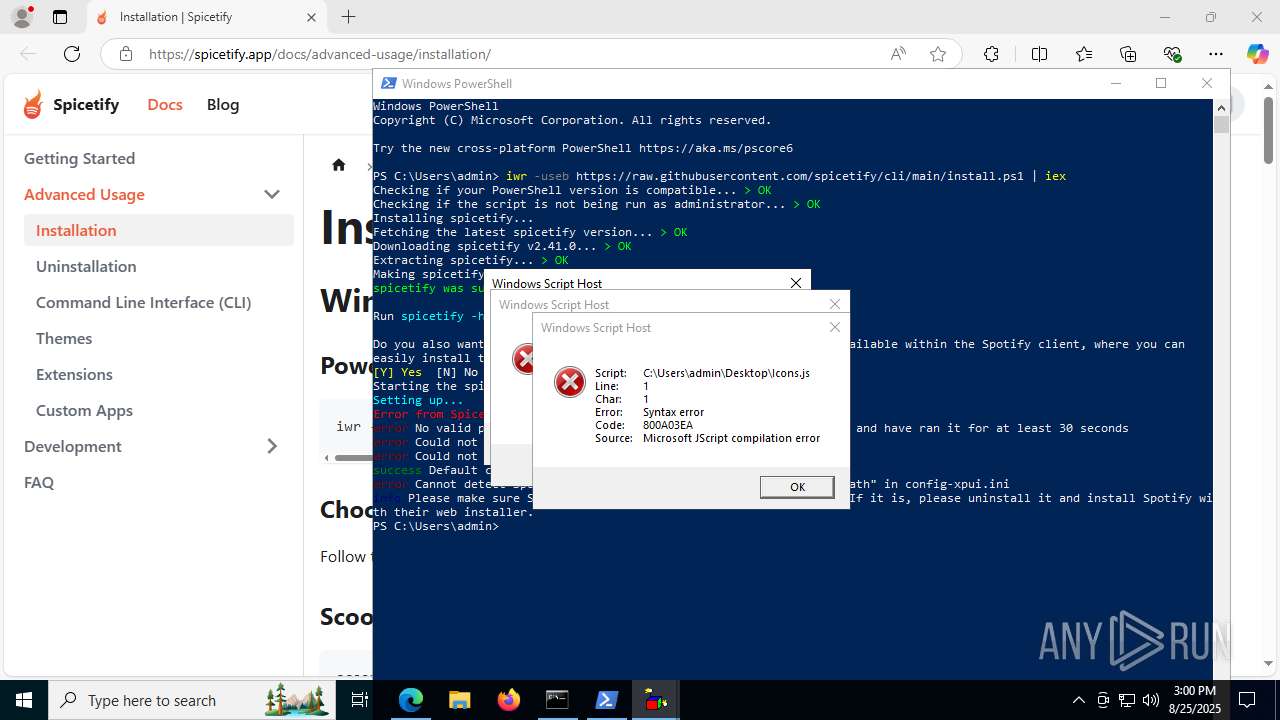Screen dimensions: 1280x720
Task: Click the PowerShell title bar icon
Action: [387, 83]
